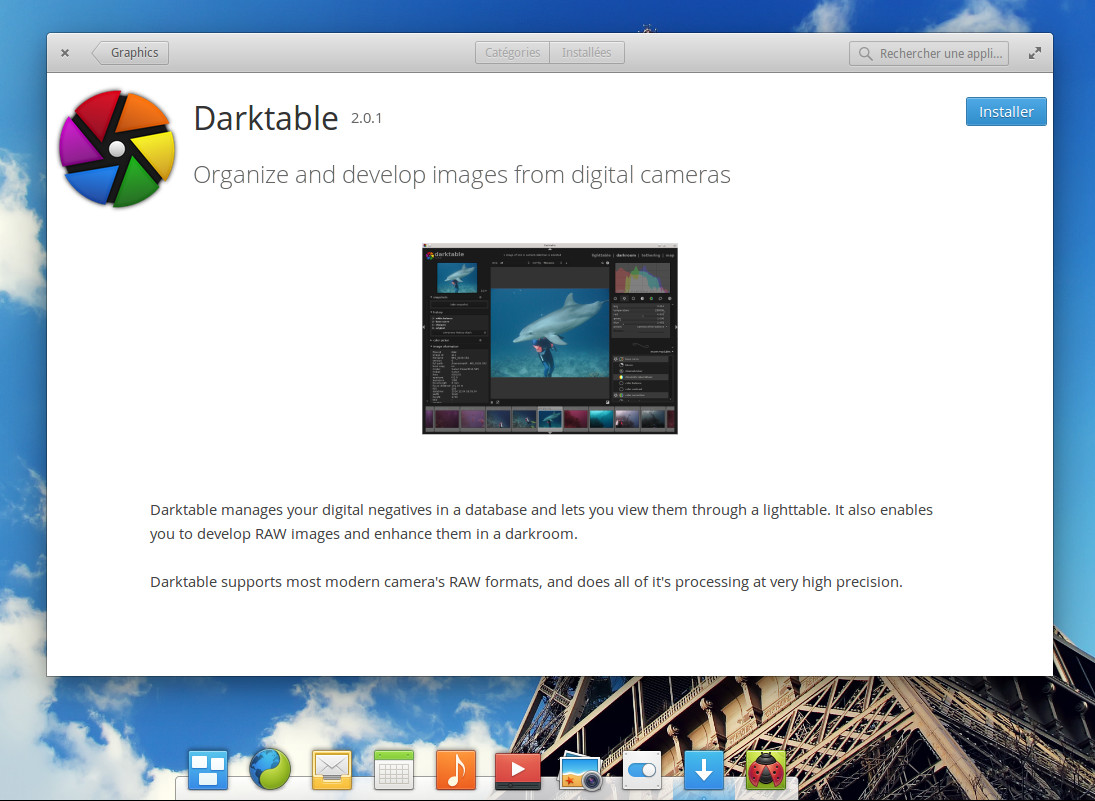Open the Photos dock icon

(x=580, y=770)
